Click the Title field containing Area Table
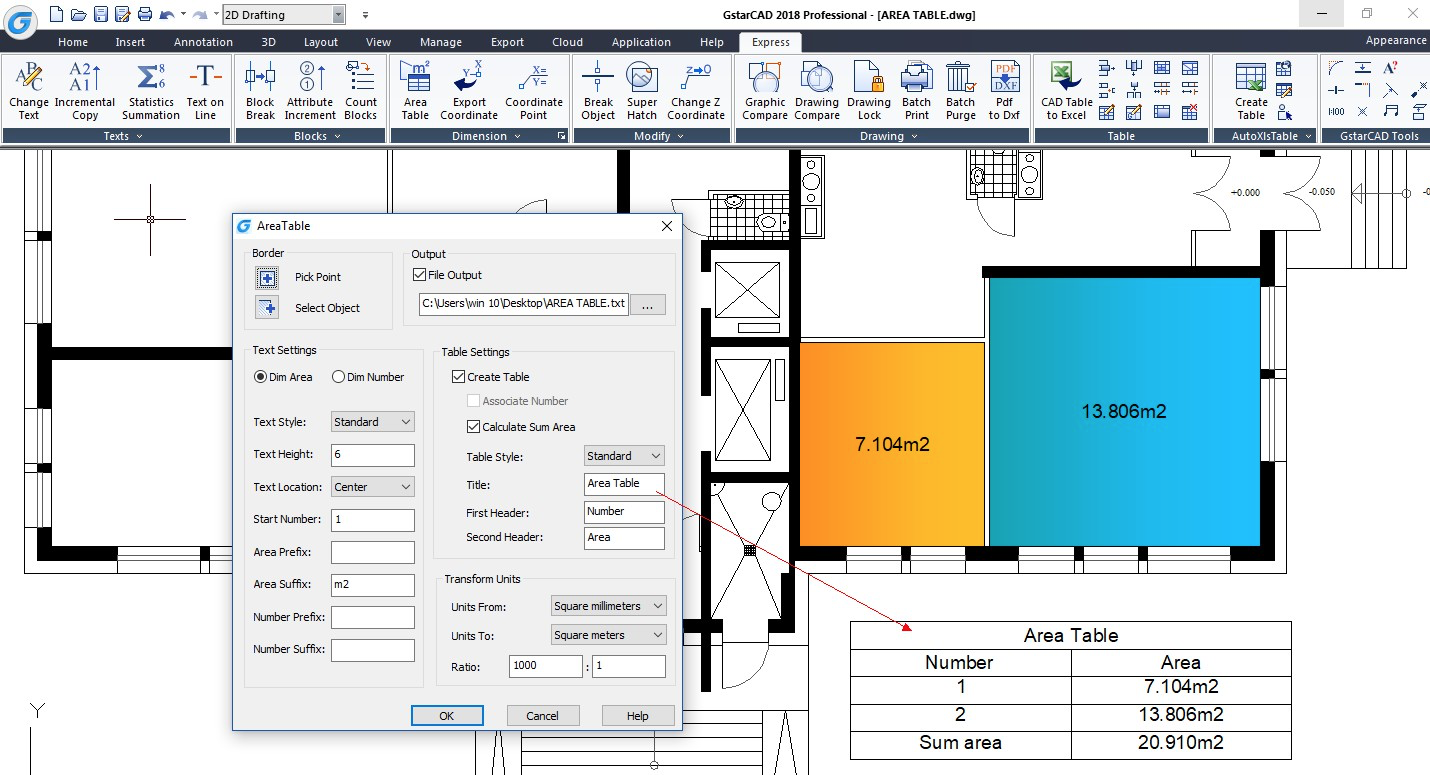This screenshot has height=775, width=1430. point(624,484)
